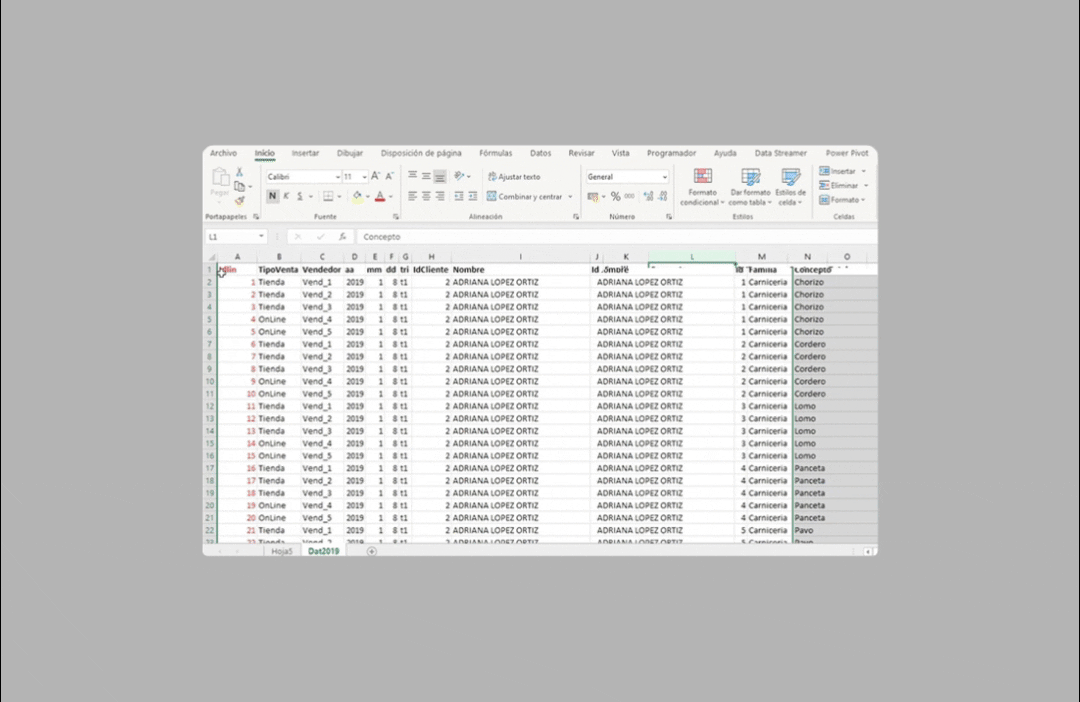Click the Combinar y centrar button
Image resolution: width=1080 pixels, height=702 pixels.
click(x=525, y=196)
